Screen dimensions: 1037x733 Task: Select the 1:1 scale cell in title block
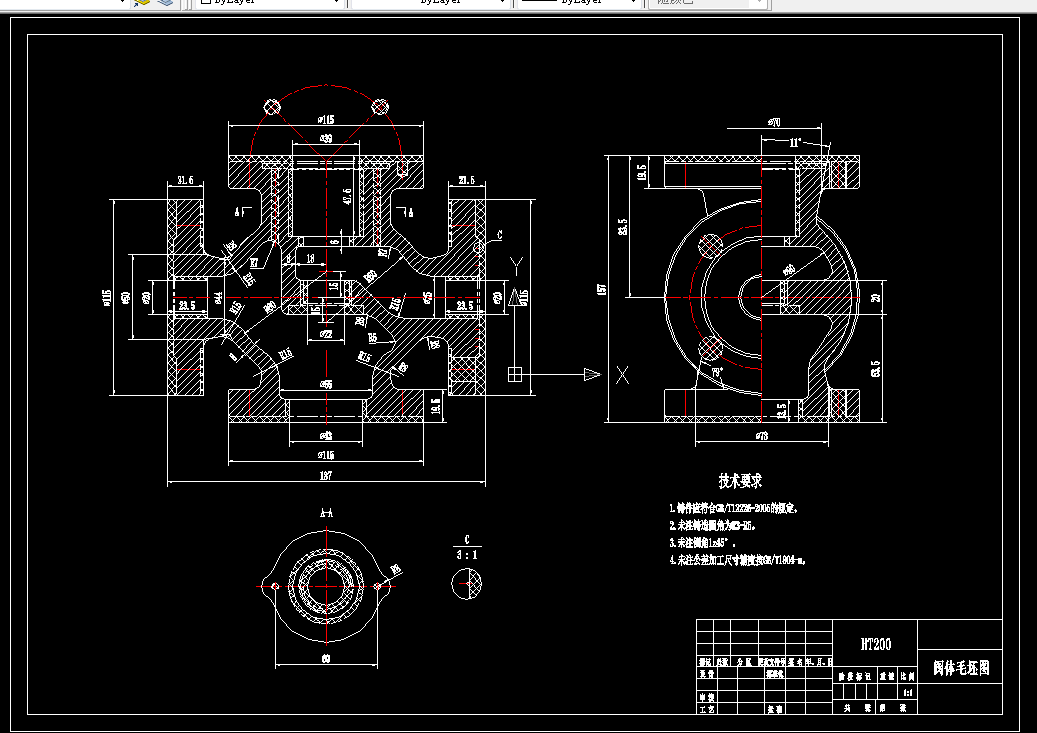click(x=908, y=693)
